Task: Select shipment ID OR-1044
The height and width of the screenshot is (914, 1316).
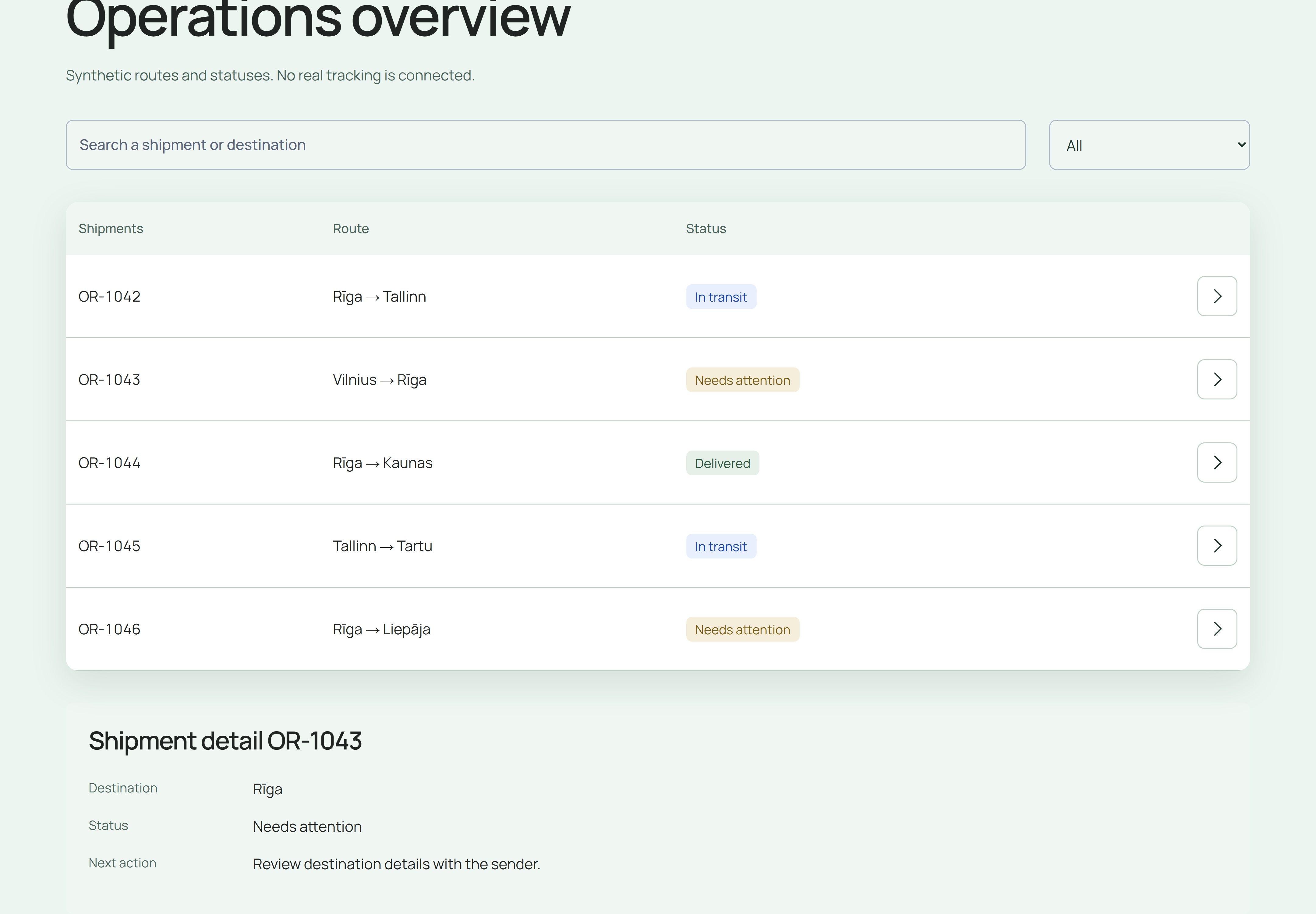Action: click(109, 463)
